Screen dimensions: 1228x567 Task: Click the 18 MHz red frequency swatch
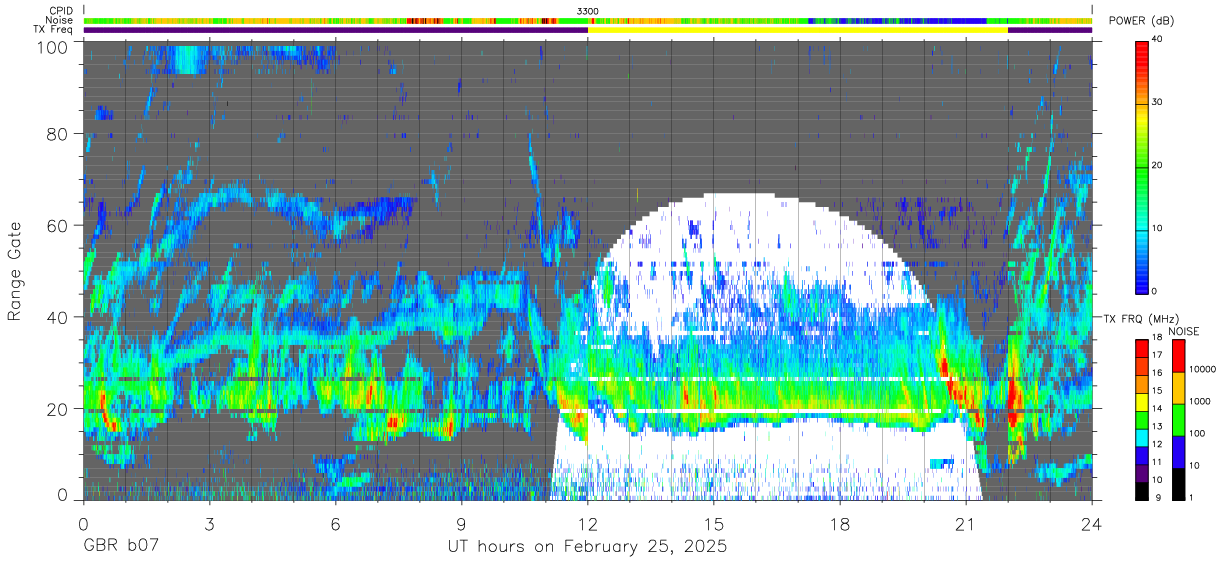tap(1142, 343)
